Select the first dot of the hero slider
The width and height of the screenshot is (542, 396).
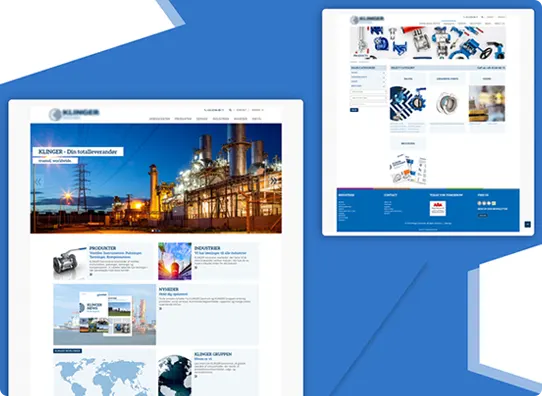[152, 230]
